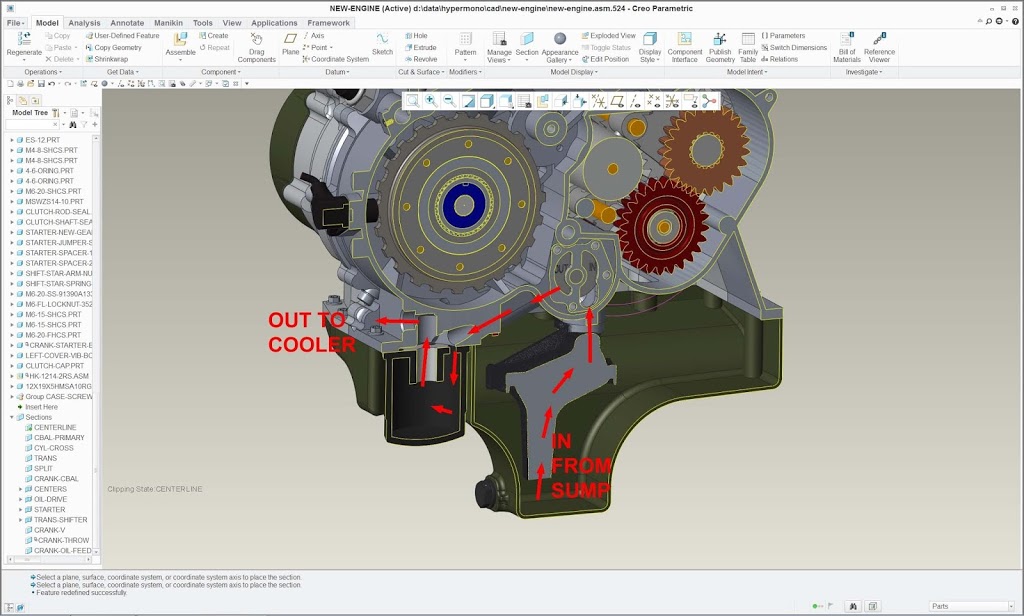The width and height of the screenshot is (1024, 616).
Task: Click the Extrude button
Action: point(419,47)
